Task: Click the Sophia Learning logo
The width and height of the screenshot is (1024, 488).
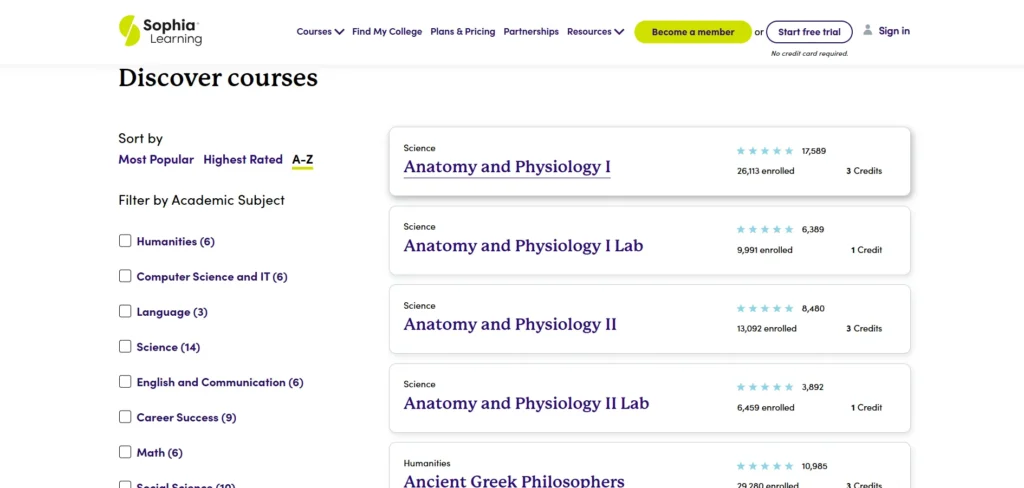Action: [160, 31]
